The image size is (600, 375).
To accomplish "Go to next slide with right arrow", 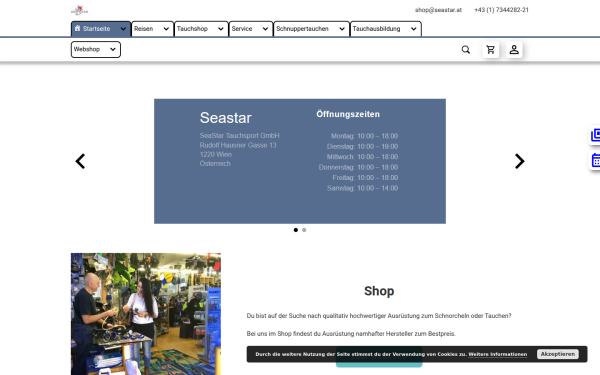I will [519, 161].
